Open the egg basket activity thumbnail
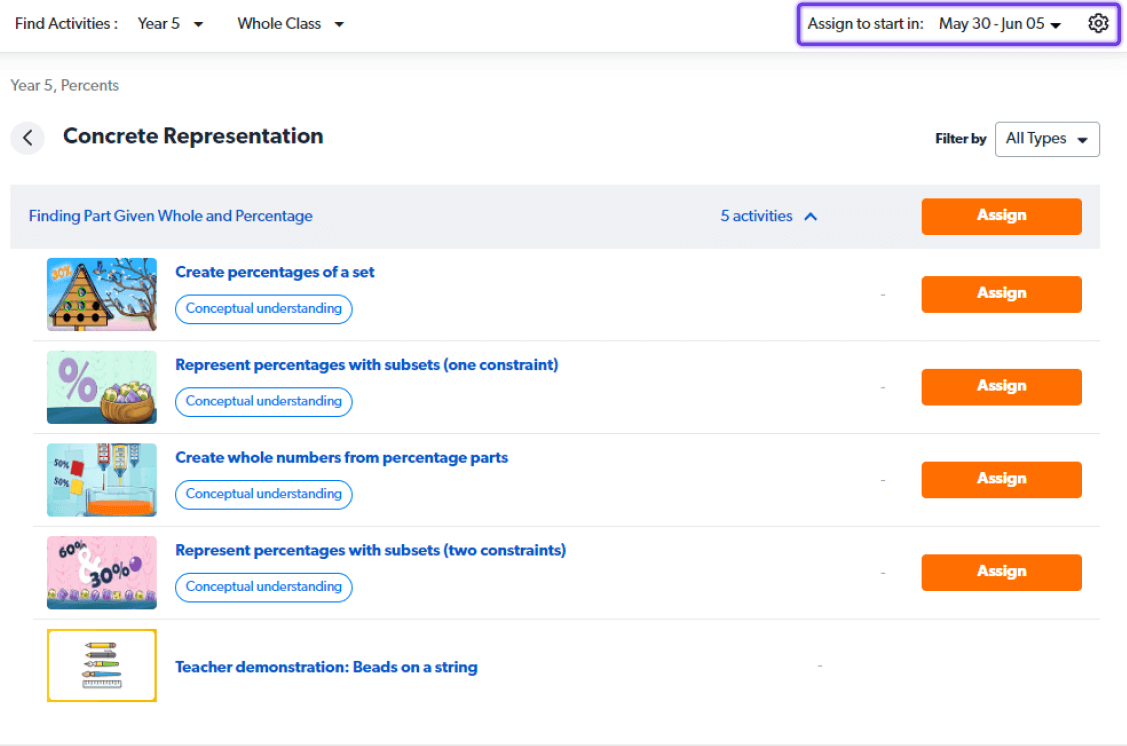 [x=102, y=387]
